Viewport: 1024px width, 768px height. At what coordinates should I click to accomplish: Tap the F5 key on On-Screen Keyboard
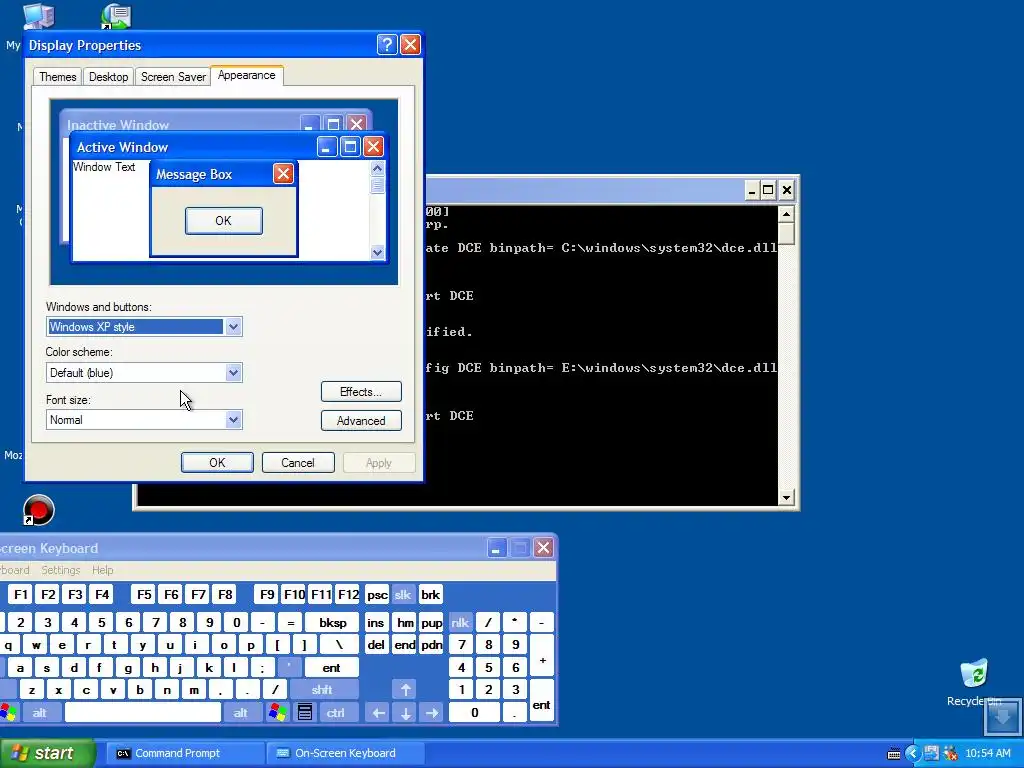pos(144,594)
